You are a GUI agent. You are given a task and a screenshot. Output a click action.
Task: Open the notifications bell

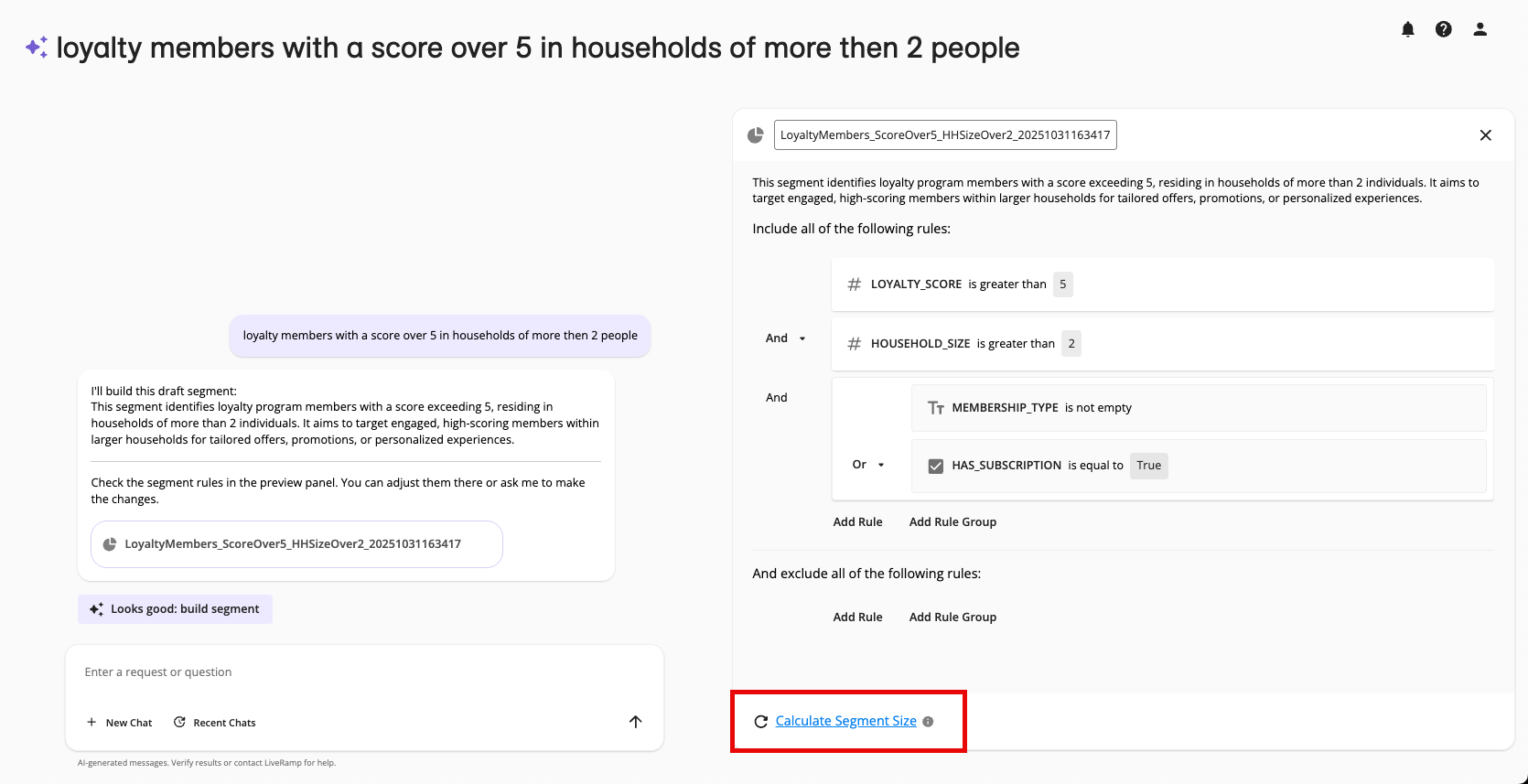[1408, 29]
